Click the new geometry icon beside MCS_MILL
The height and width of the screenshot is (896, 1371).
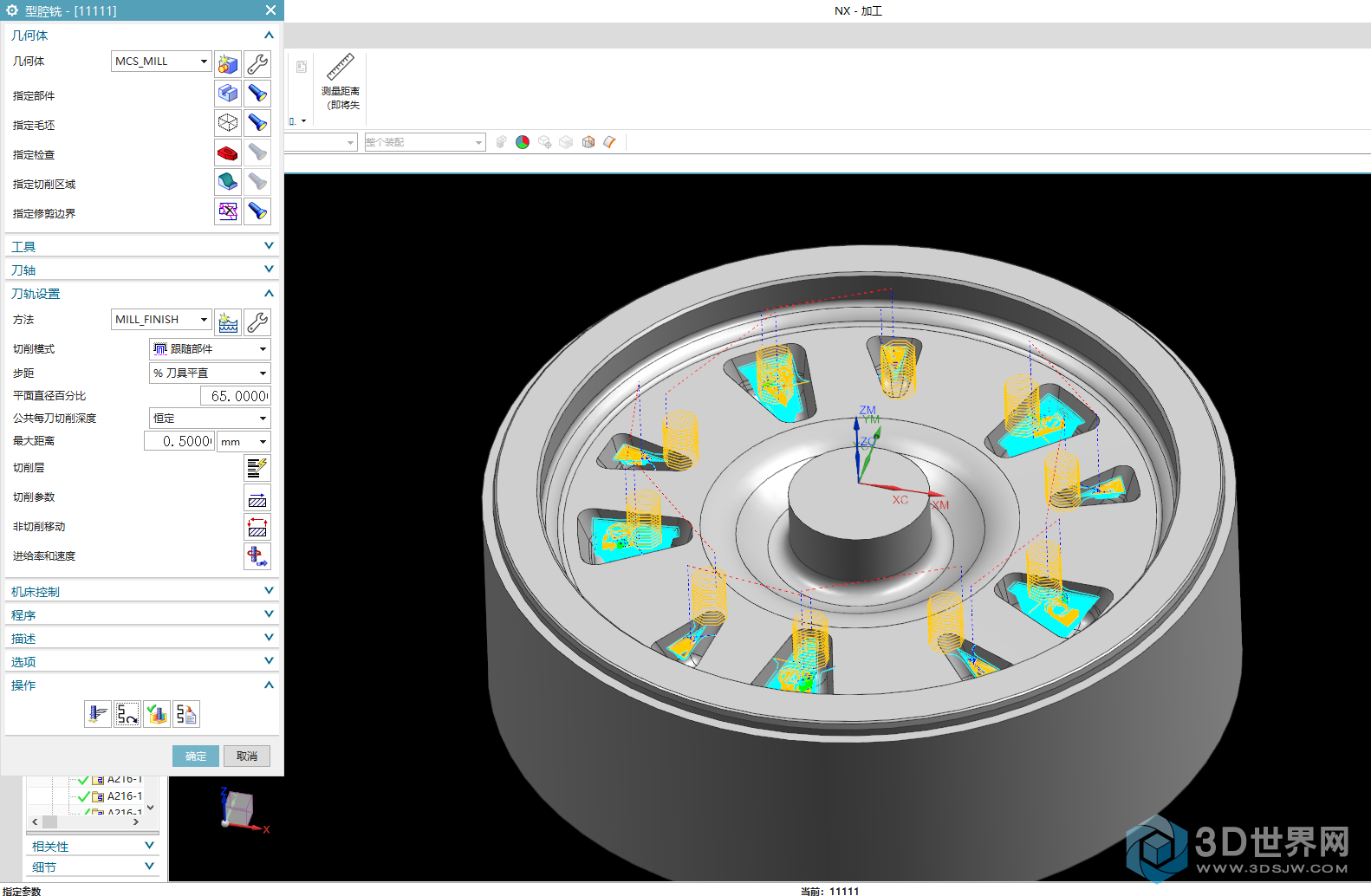228,63
